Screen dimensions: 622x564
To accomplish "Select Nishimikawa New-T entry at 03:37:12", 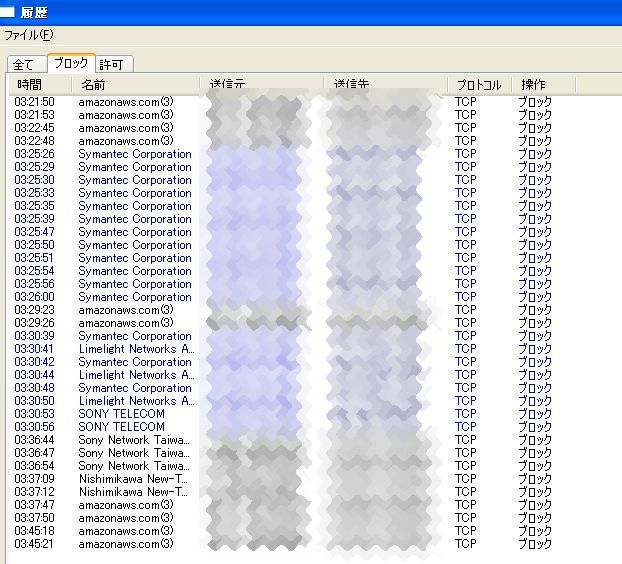I will (x=283, y=492).
